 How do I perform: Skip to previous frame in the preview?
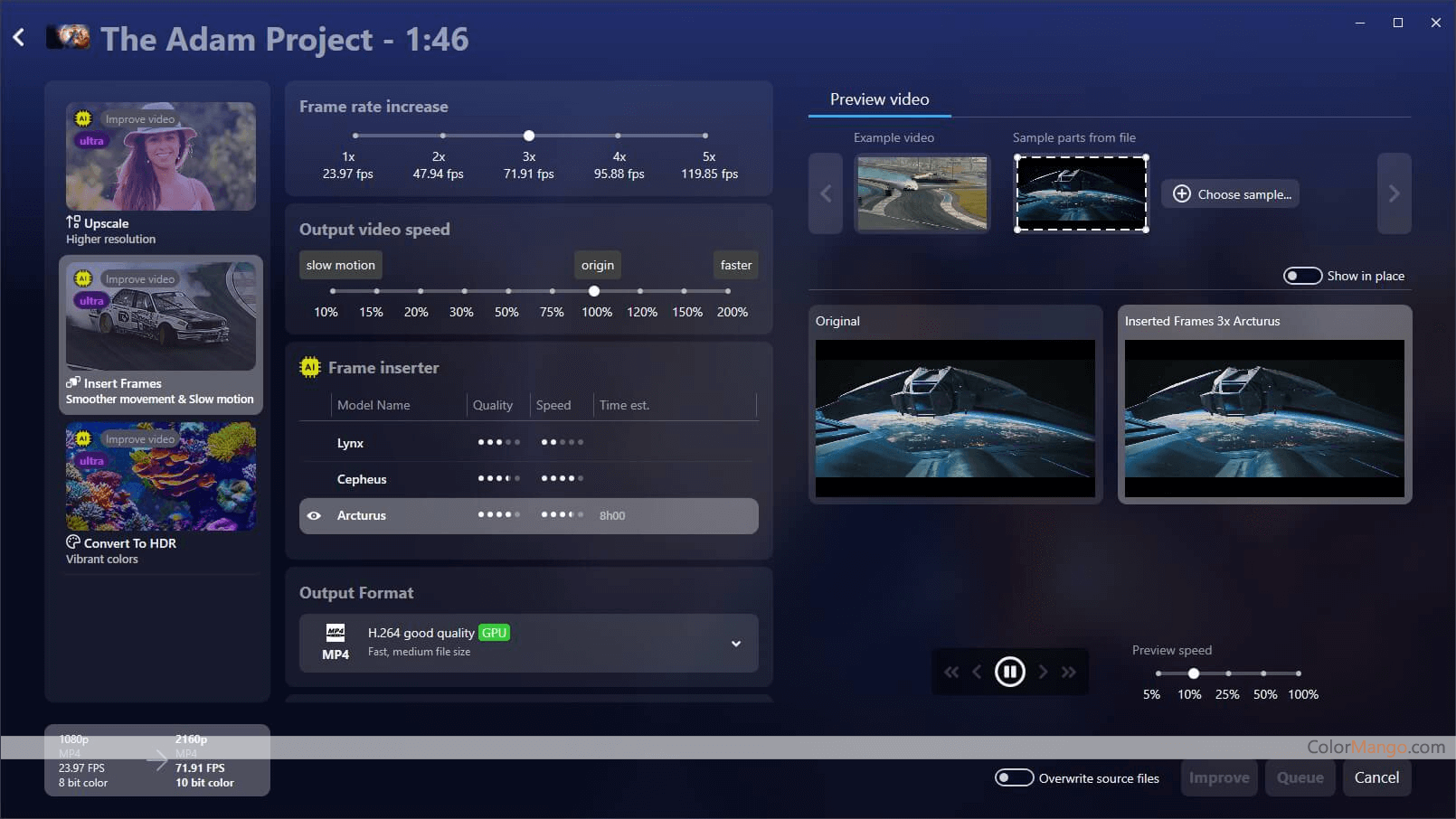(977, 672)
